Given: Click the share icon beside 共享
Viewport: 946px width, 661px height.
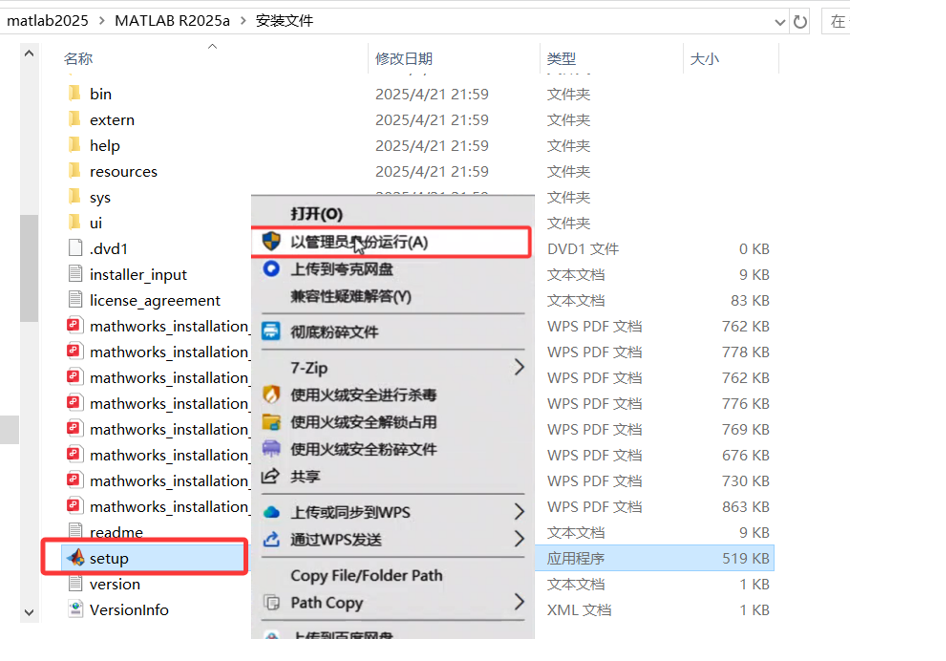Looking at the screenshot, I should pos(270,476).
